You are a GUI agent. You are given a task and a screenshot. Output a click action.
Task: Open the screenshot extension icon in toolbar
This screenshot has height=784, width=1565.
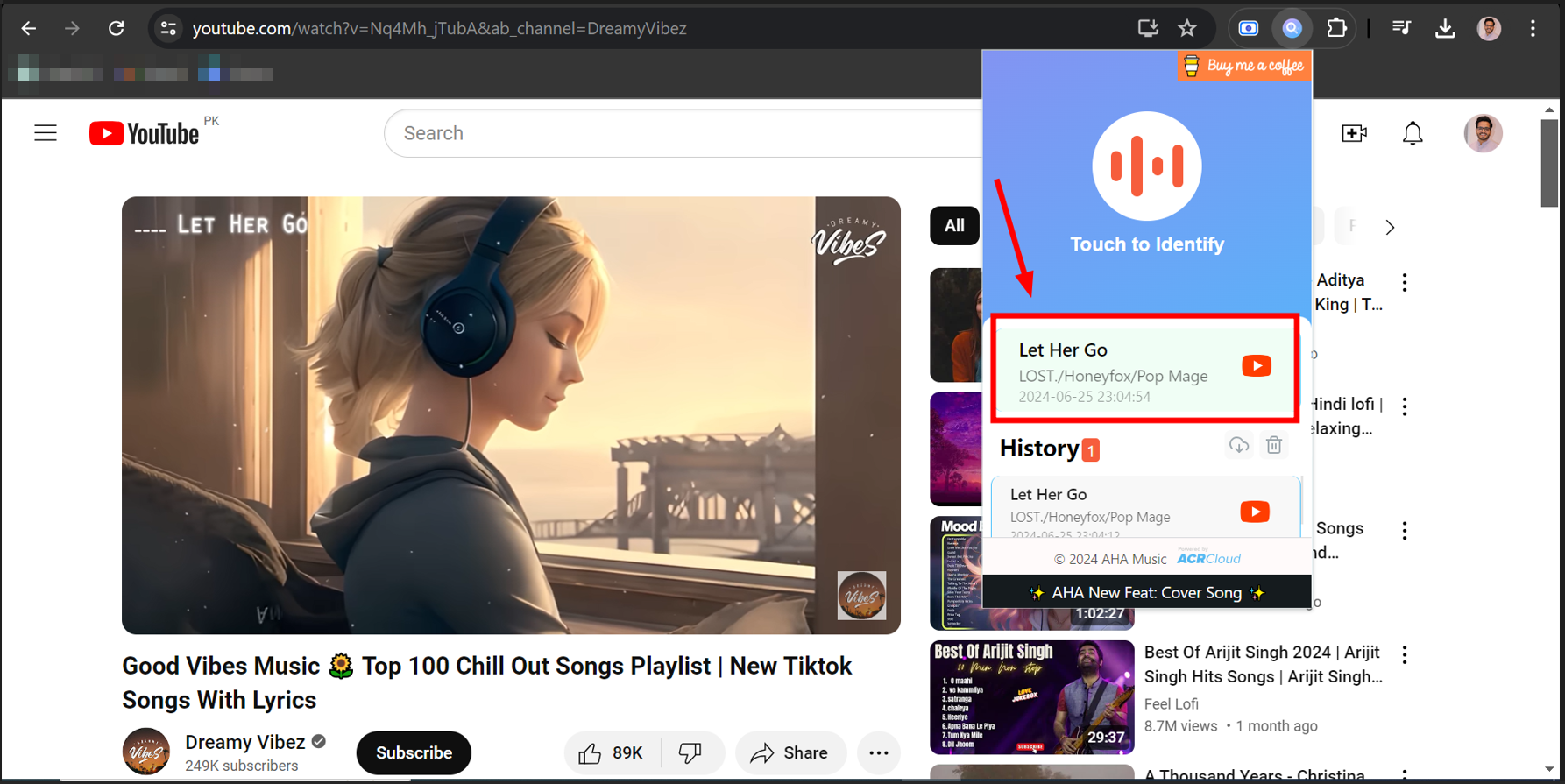click(1249, 29)
